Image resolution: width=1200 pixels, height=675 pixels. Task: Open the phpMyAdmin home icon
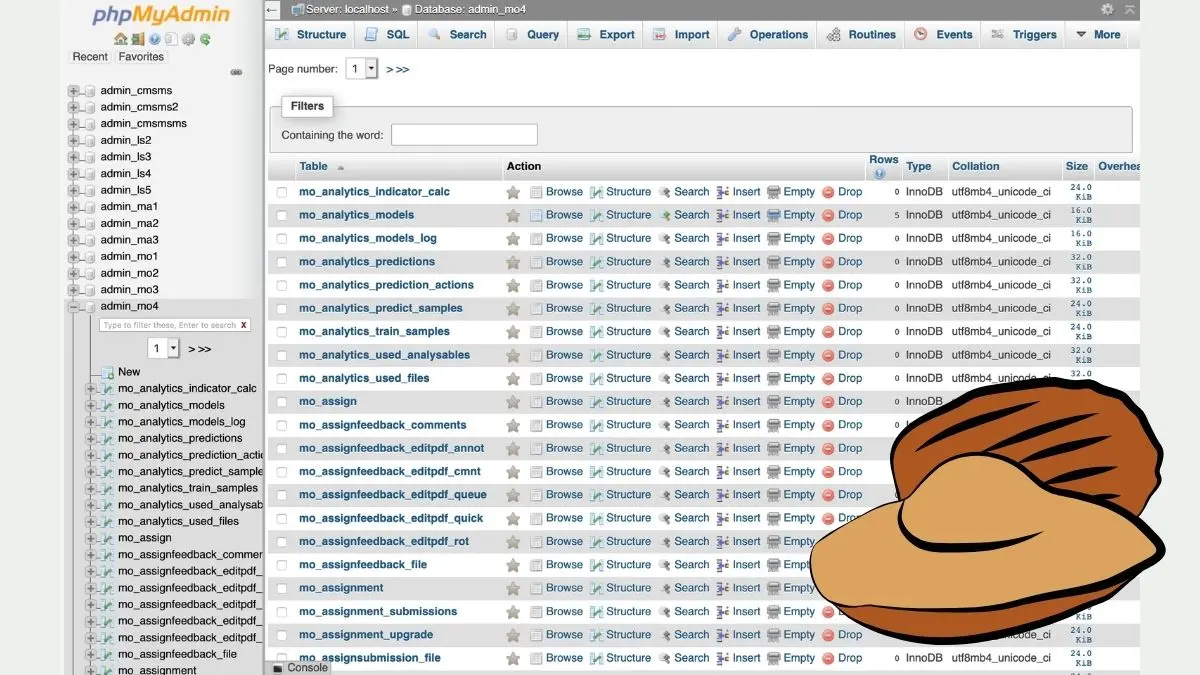121,39
